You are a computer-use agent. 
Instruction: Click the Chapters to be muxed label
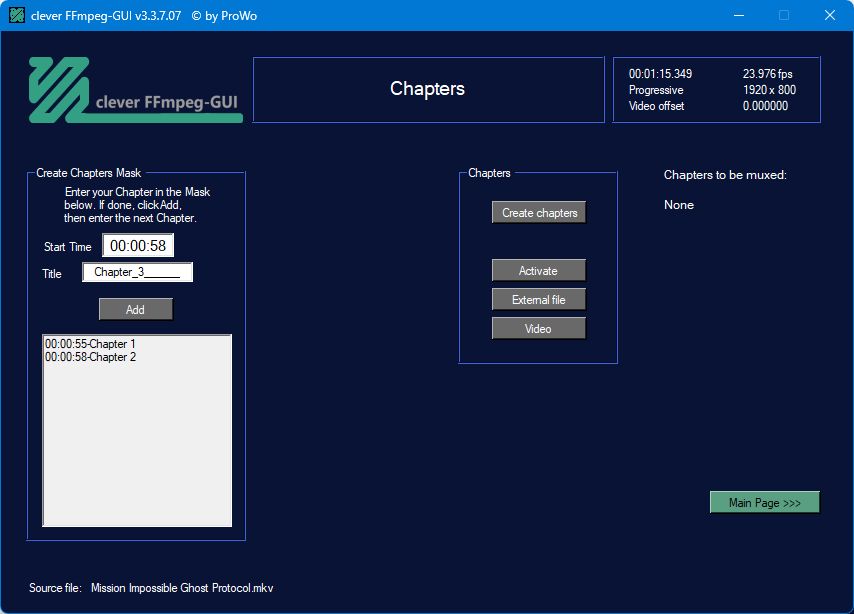(x=725, y=175)
